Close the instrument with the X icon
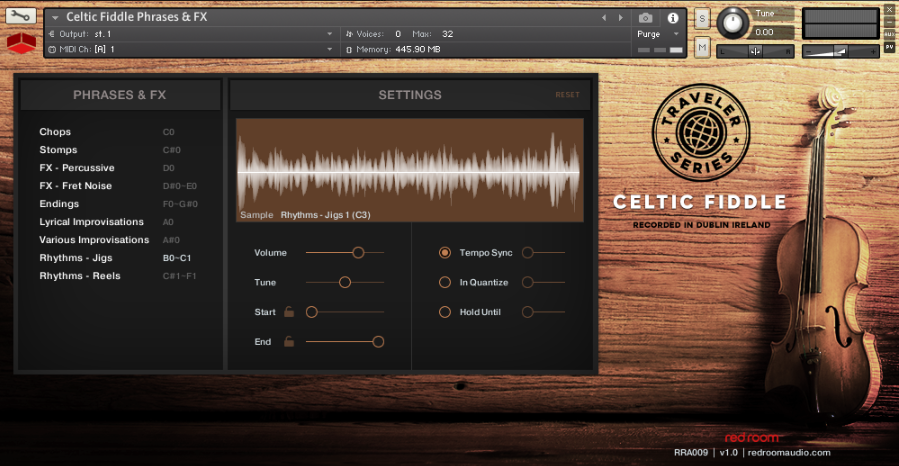899x466 pixels. pyautogui.click(x=890, y=10)
